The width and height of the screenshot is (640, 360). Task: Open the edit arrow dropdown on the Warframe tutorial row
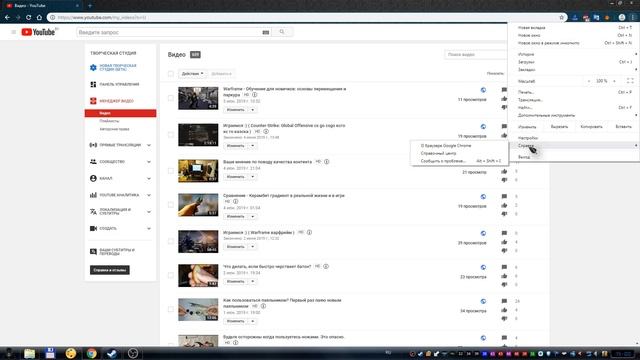click(x=253, y=110)
